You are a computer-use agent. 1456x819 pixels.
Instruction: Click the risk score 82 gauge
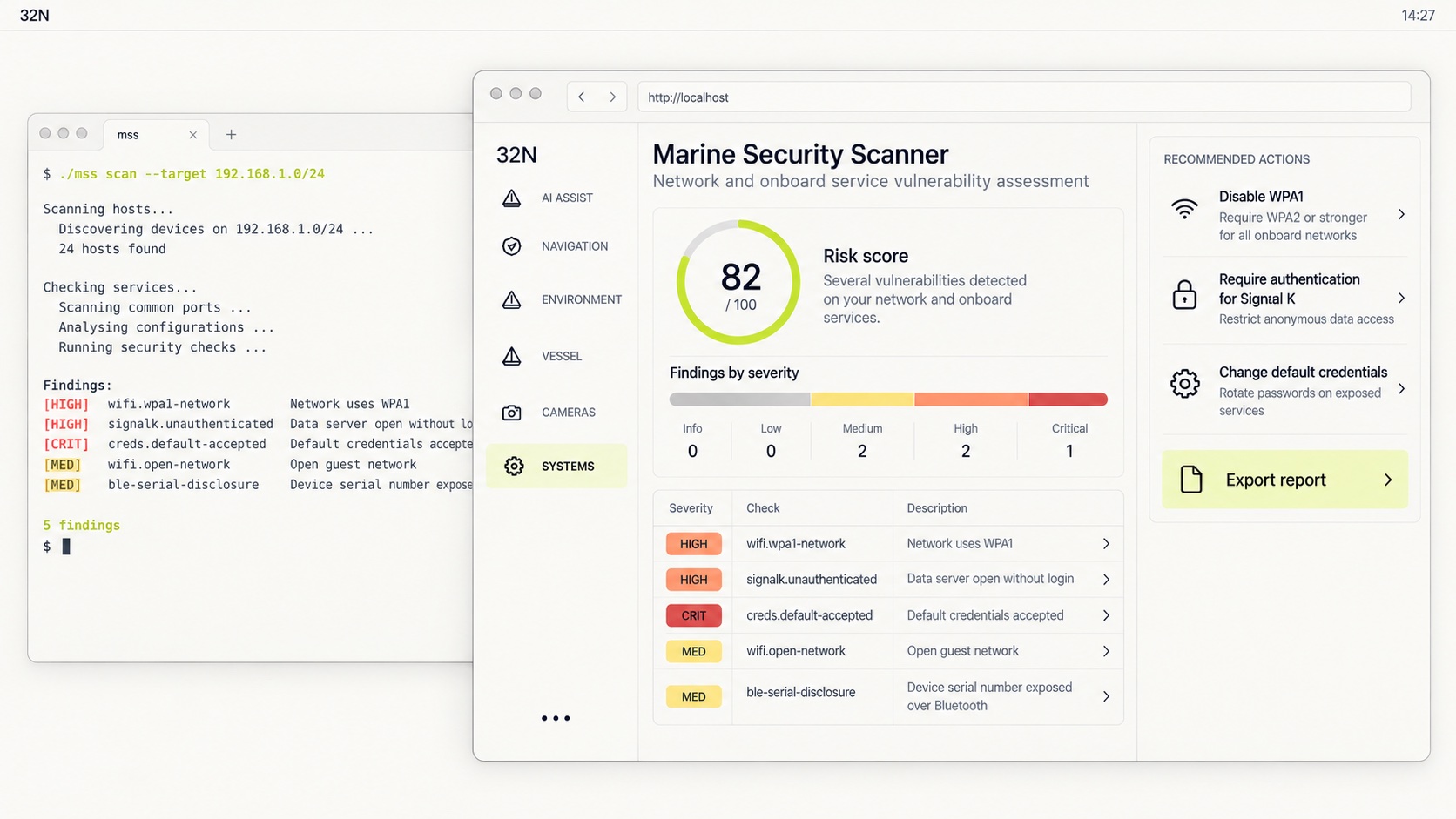[x=739, y=282]
